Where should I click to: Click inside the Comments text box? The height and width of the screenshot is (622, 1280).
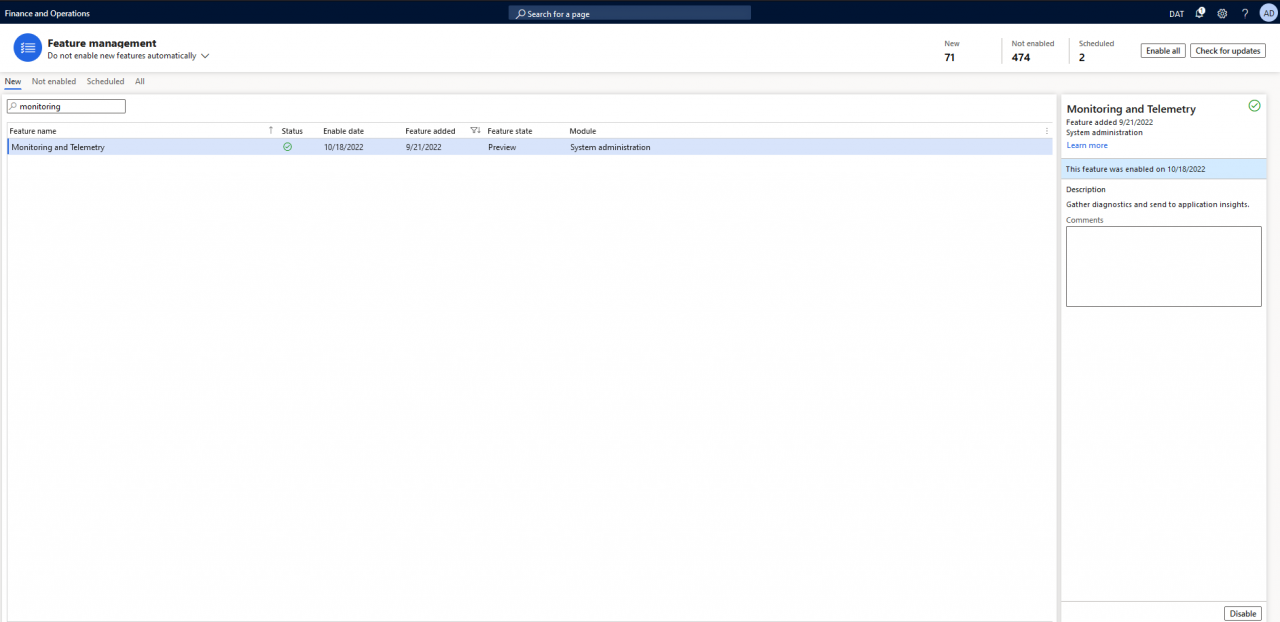point(1163,266)
